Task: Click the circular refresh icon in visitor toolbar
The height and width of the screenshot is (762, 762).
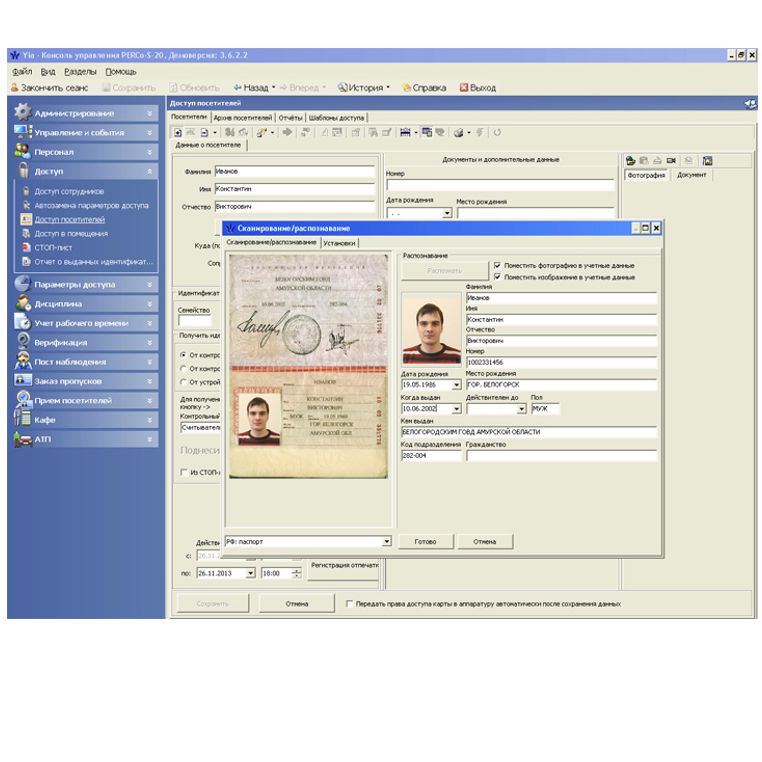Action: tap(497, 132)
